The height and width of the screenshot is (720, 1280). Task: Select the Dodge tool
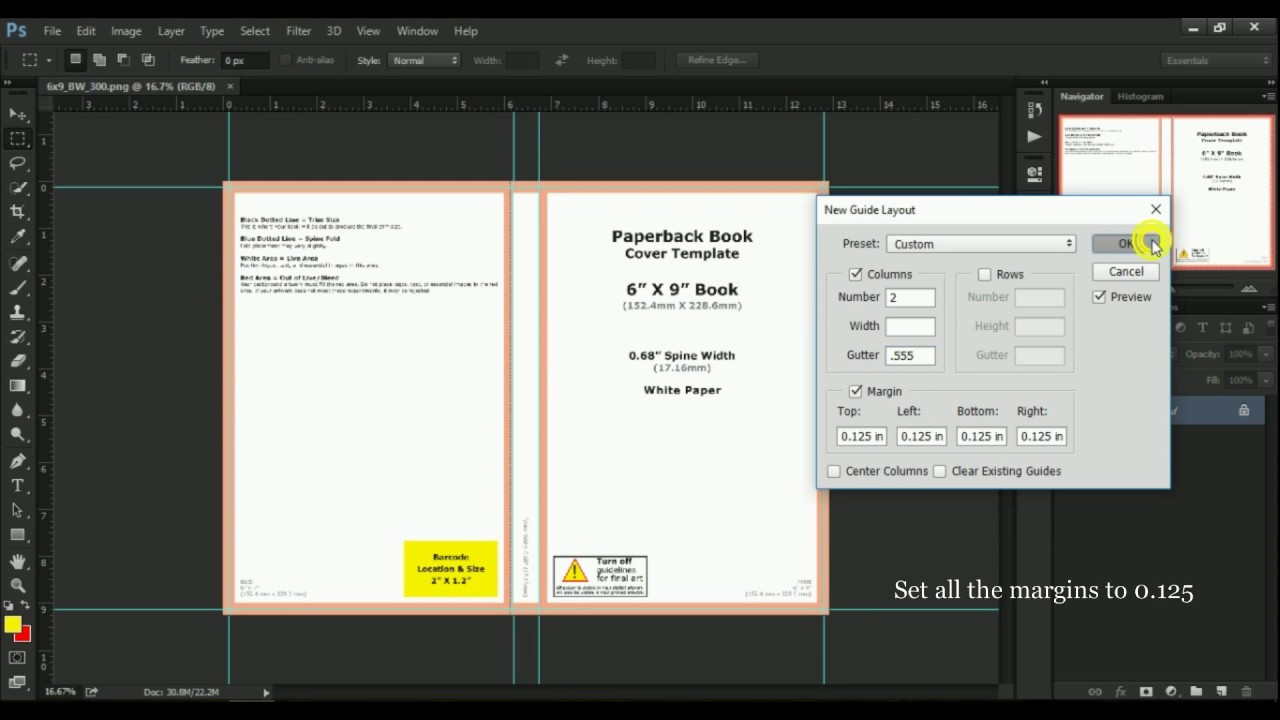(x=18, y=435)
